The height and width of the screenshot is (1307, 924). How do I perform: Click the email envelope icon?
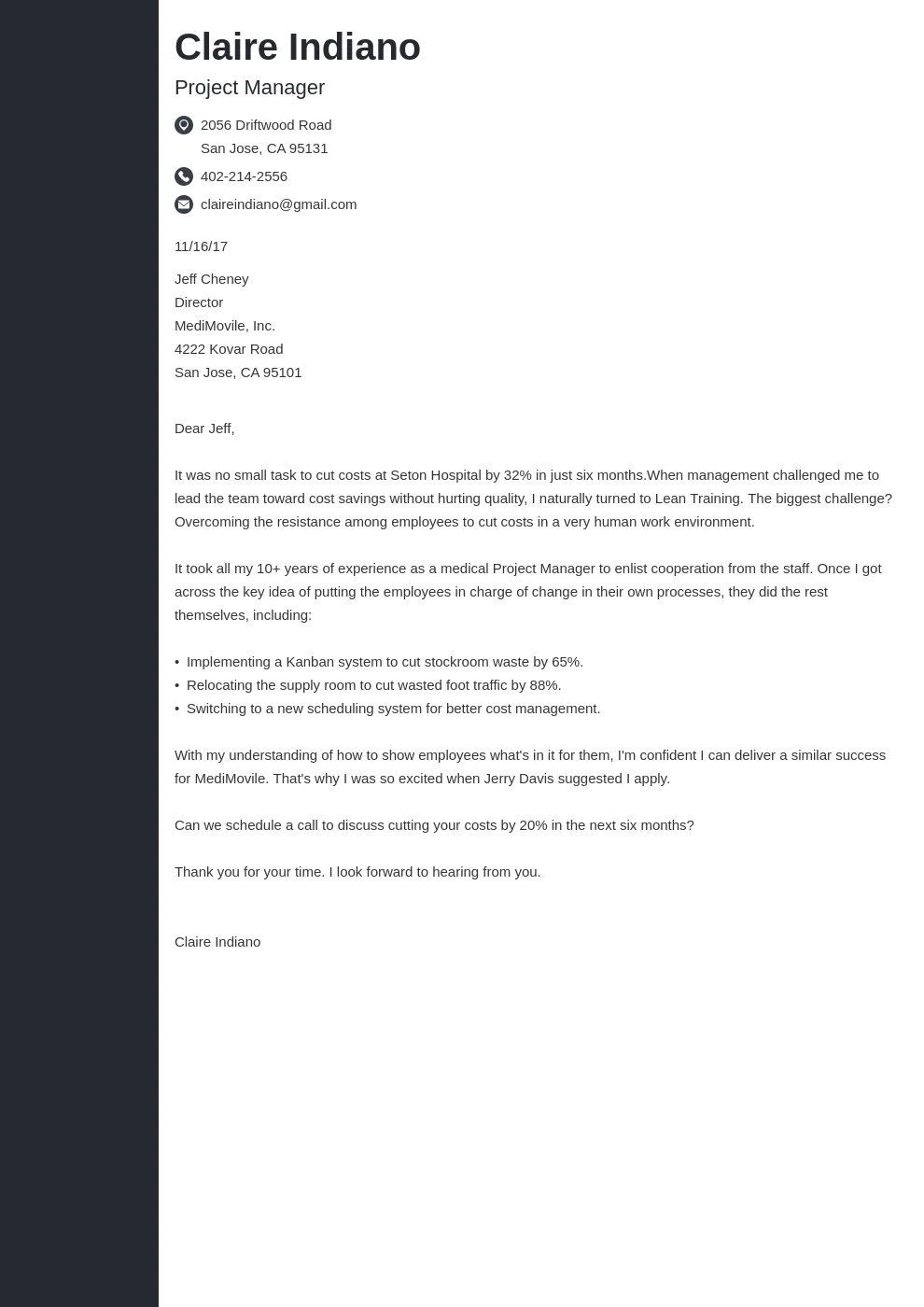(x=184, y=204)
